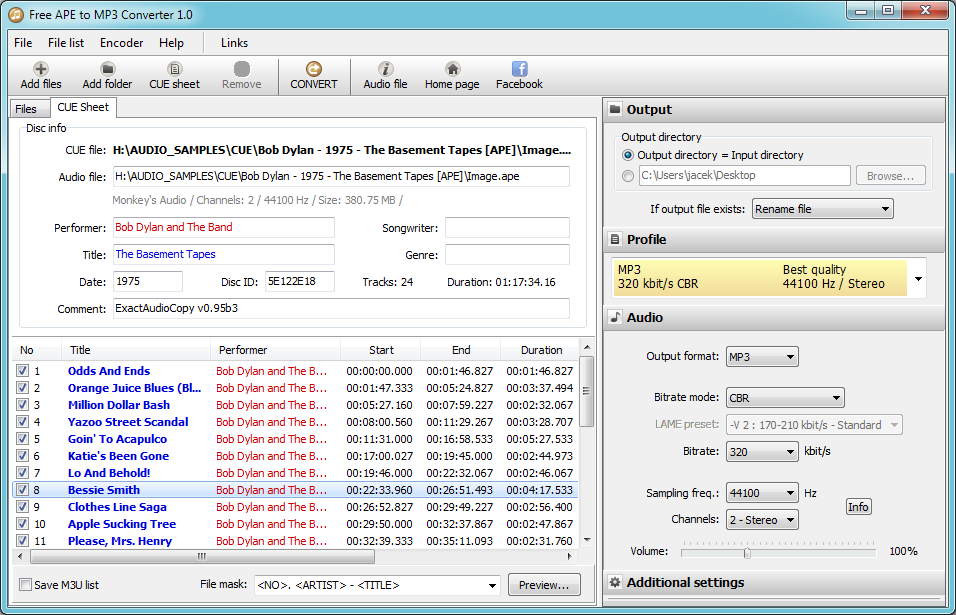Click the horizontal scrollbar of track list
Screen dimensions: 956x615
tap(203, 556)
